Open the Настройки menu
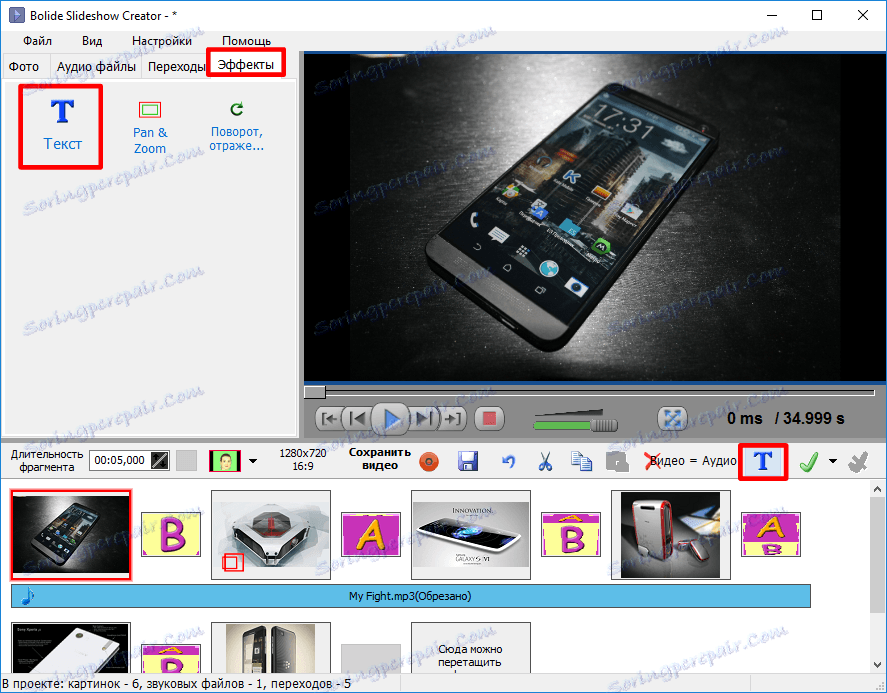Screen dimensions: 887x693 161,41
